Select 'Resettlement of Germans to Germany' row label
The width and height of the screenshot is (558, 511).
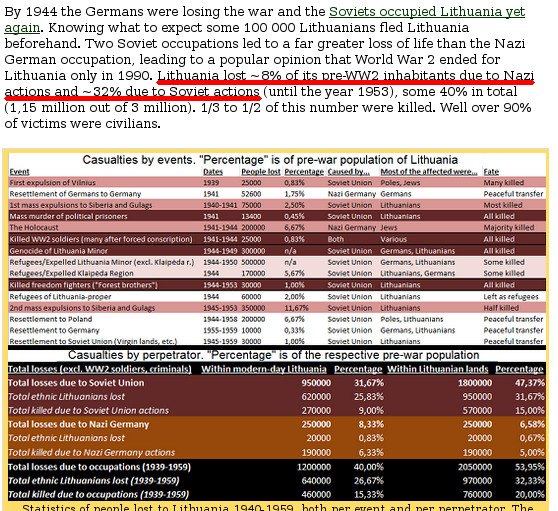click(x=75, y=194)
